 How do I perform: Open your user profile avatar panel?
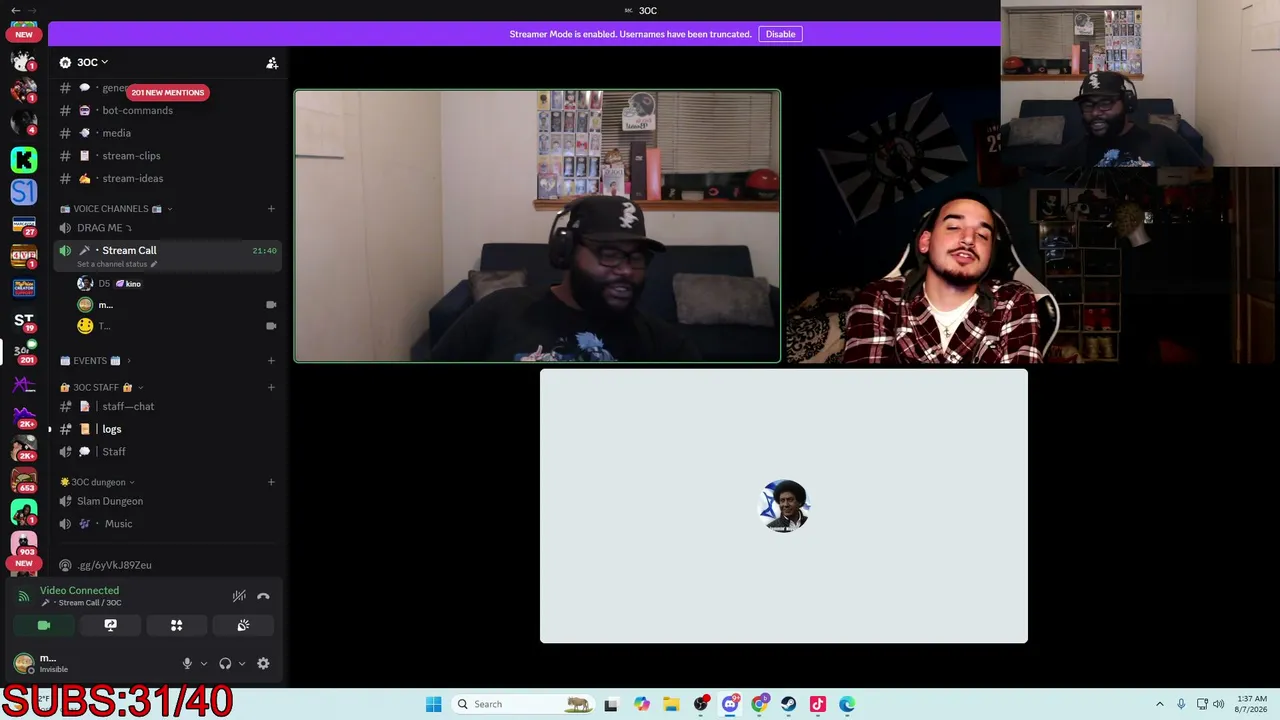(x=23, y=663)
